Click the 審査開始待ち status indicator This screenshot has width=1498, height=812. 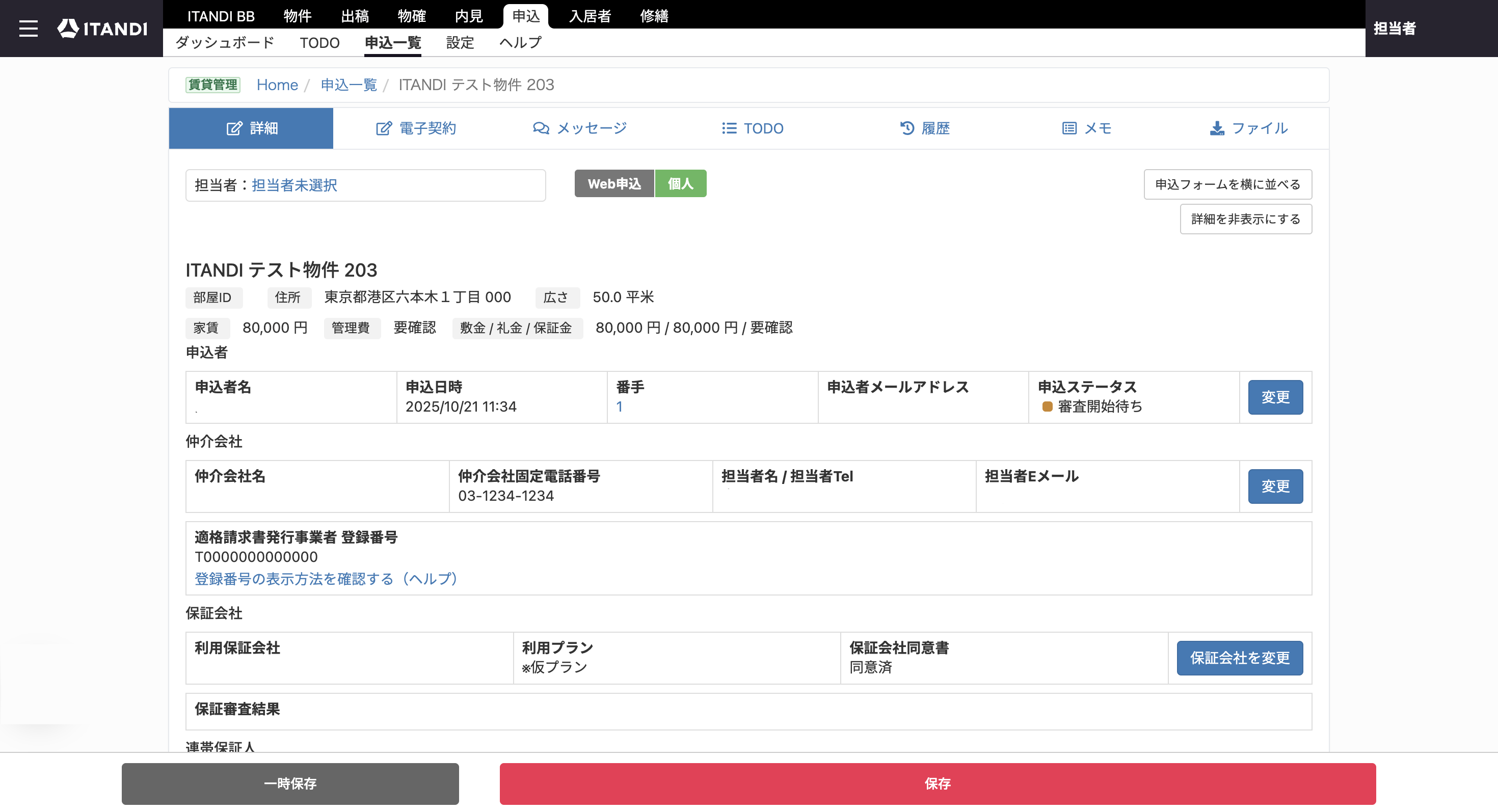1092,407
